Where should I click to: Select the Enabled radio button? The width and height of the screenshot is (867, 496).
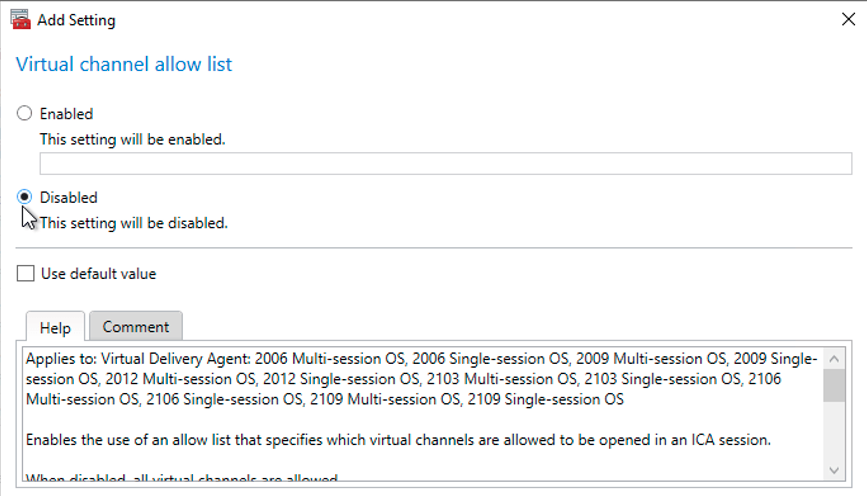point(25,114)
